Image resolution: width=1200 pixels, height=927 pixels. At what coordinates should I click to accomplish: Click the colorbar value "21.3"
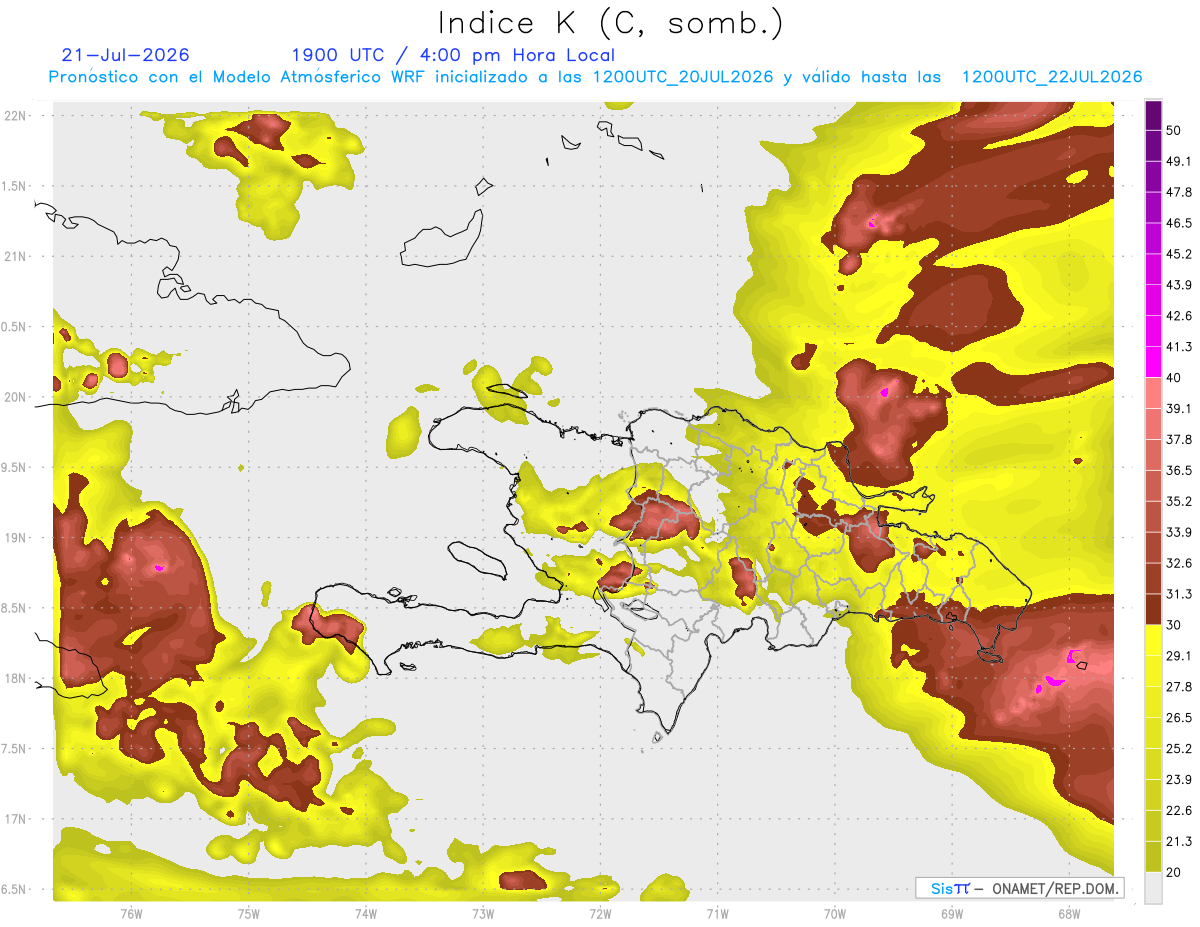[x=1179, y=842]
